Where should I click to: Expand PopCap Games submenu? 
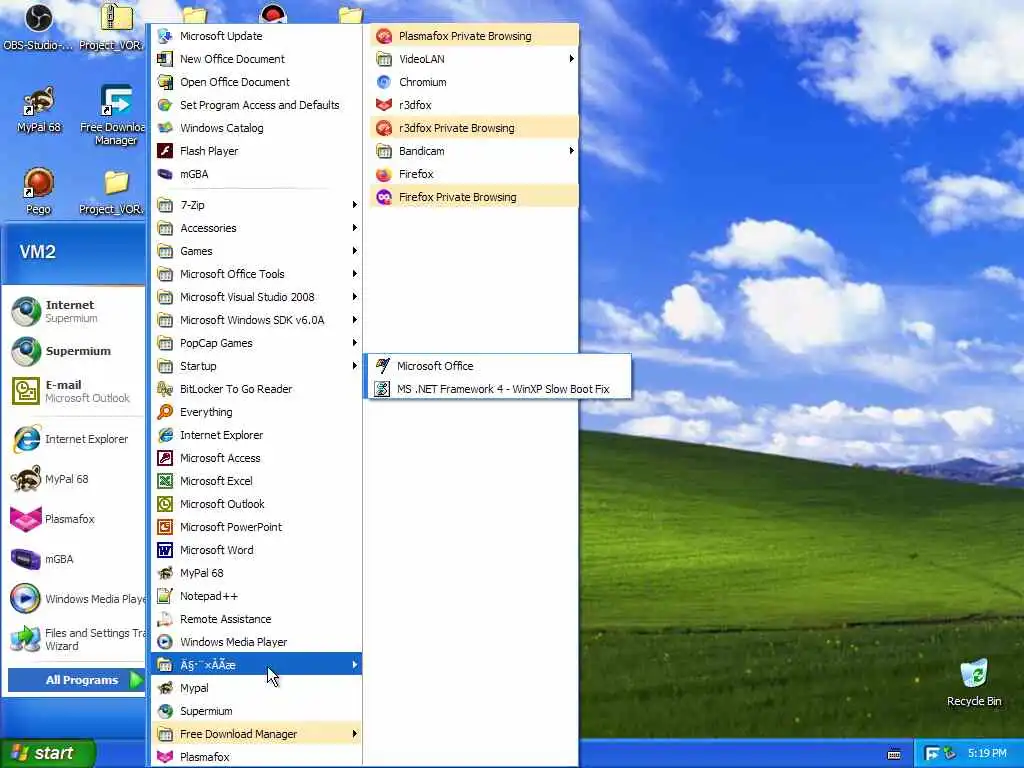[257, 343]
